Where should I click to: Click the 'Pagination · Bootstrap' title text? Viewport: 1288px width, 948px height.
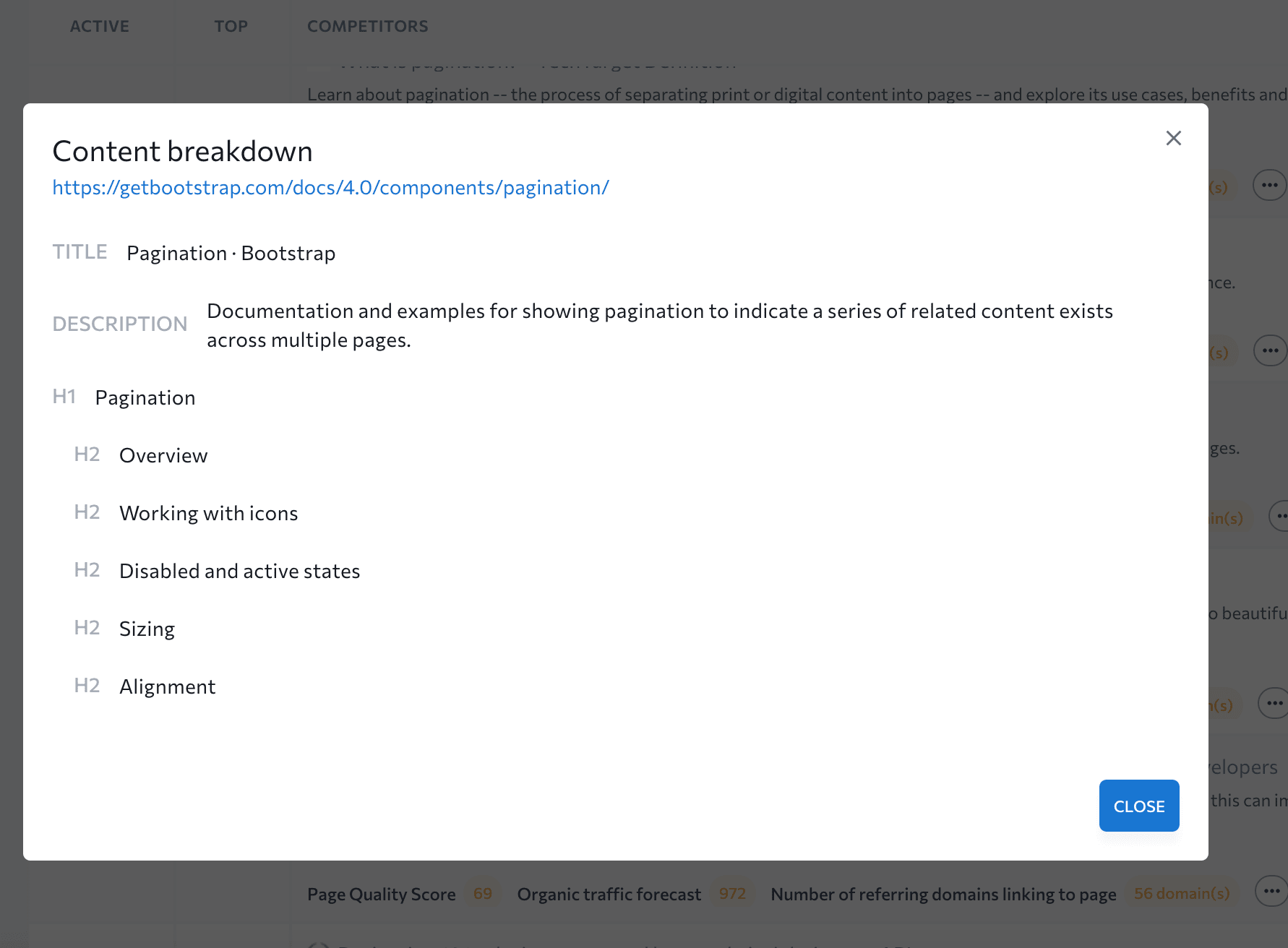tap(231, 254)
